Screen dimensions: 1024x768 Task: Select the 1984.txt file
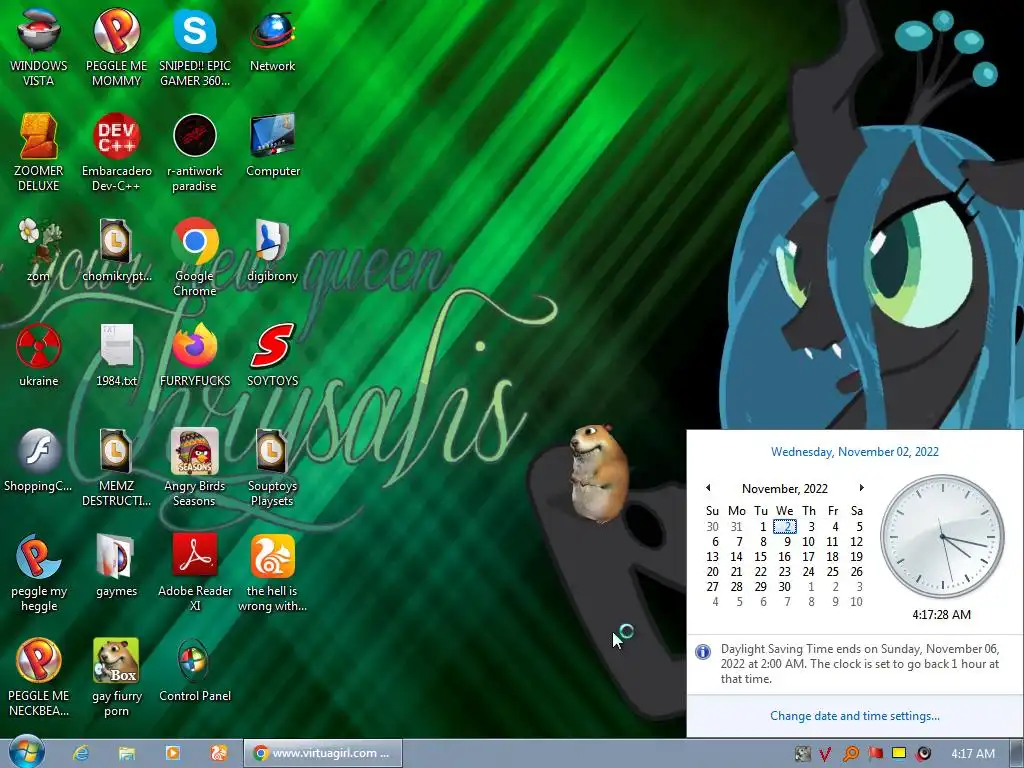click(x=116, y=355)
